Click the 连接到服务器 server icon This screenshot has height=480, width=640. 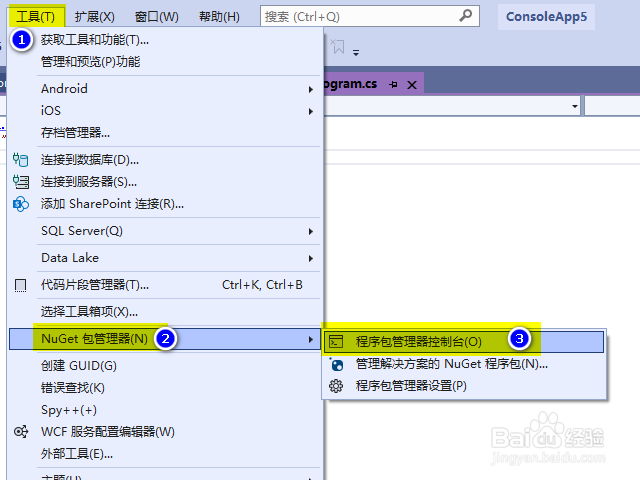20,182
